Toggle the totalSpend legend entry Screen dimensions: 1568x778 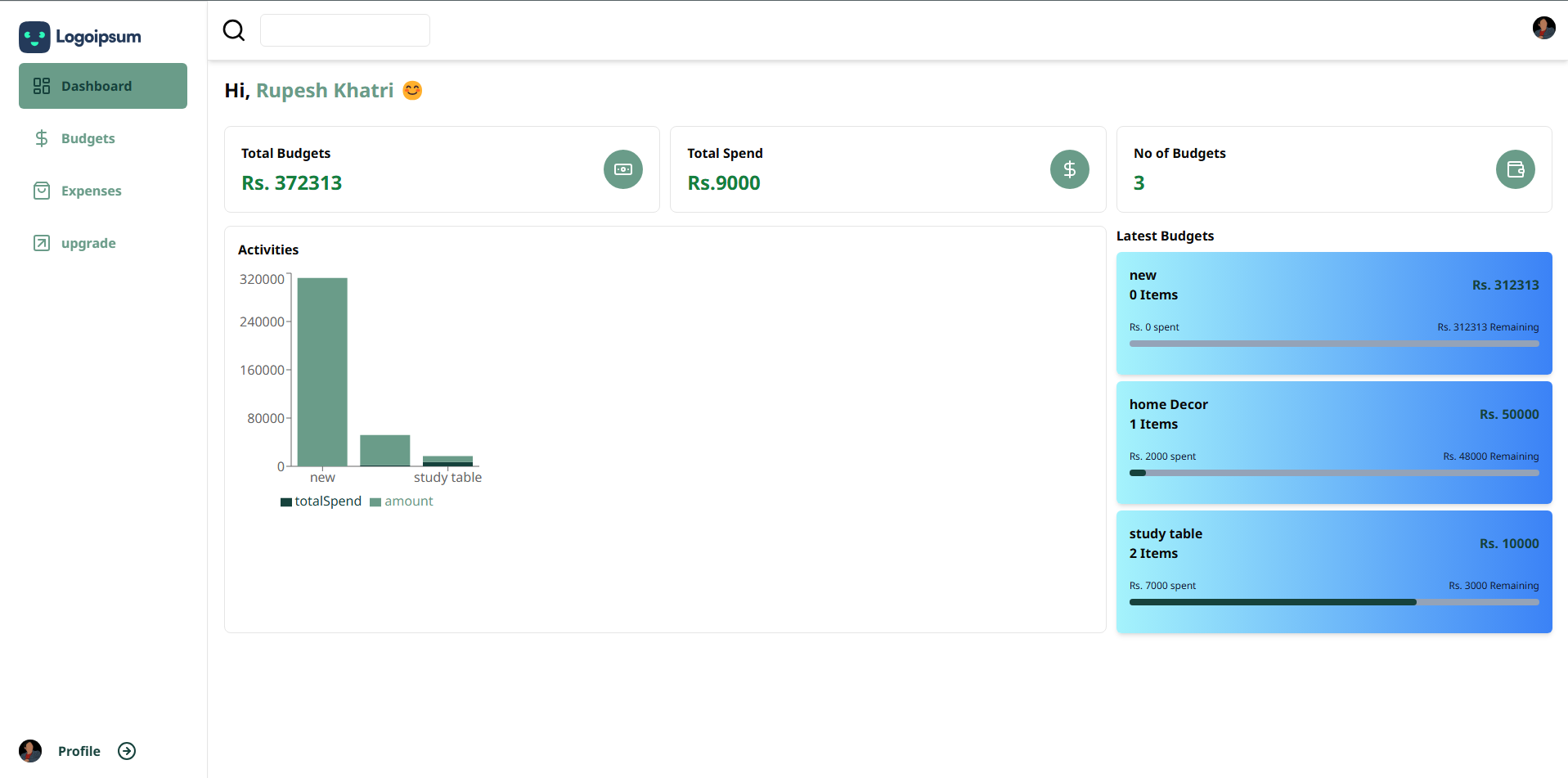click(x=321, y=501)
